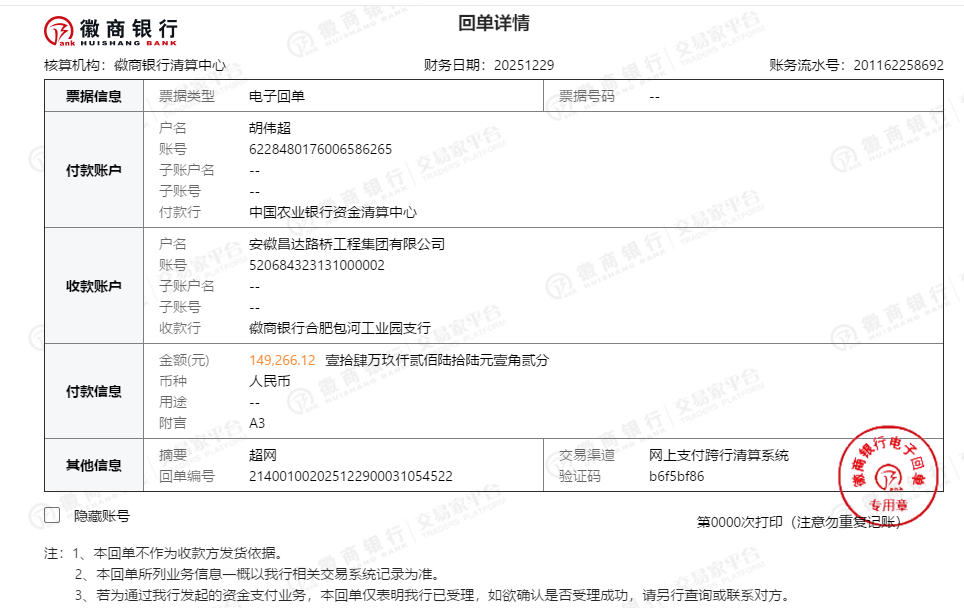This screenshot has width=964, height=608.
Task: Click the 其他信息 section header
Action: click(94, 465)
